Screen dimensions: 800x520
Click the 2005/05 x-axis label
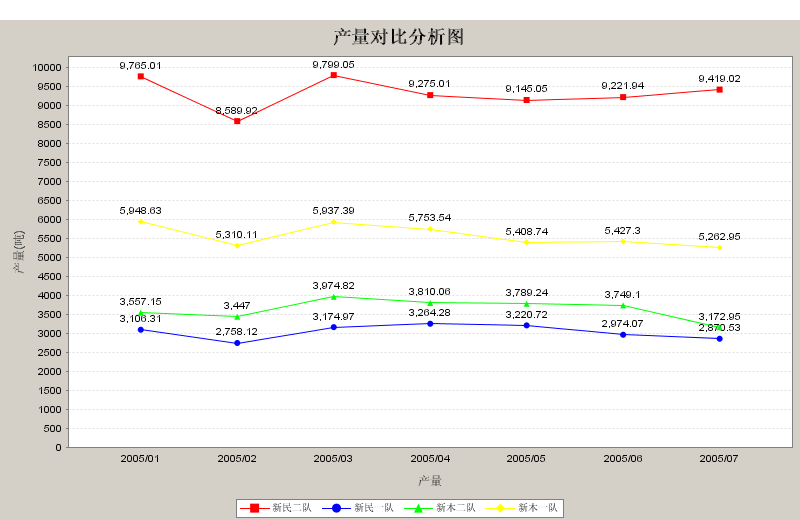[x=526, y=459]
